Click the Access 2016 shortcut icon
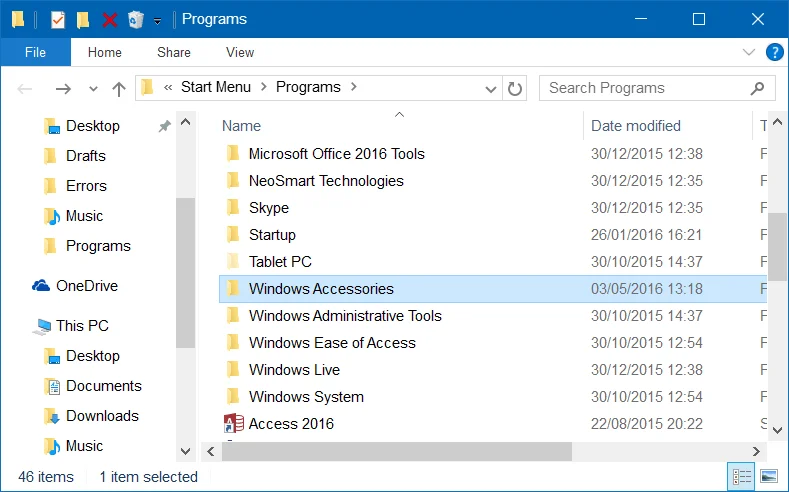Screen dimensions: 789x492 (x=233, y=424)
